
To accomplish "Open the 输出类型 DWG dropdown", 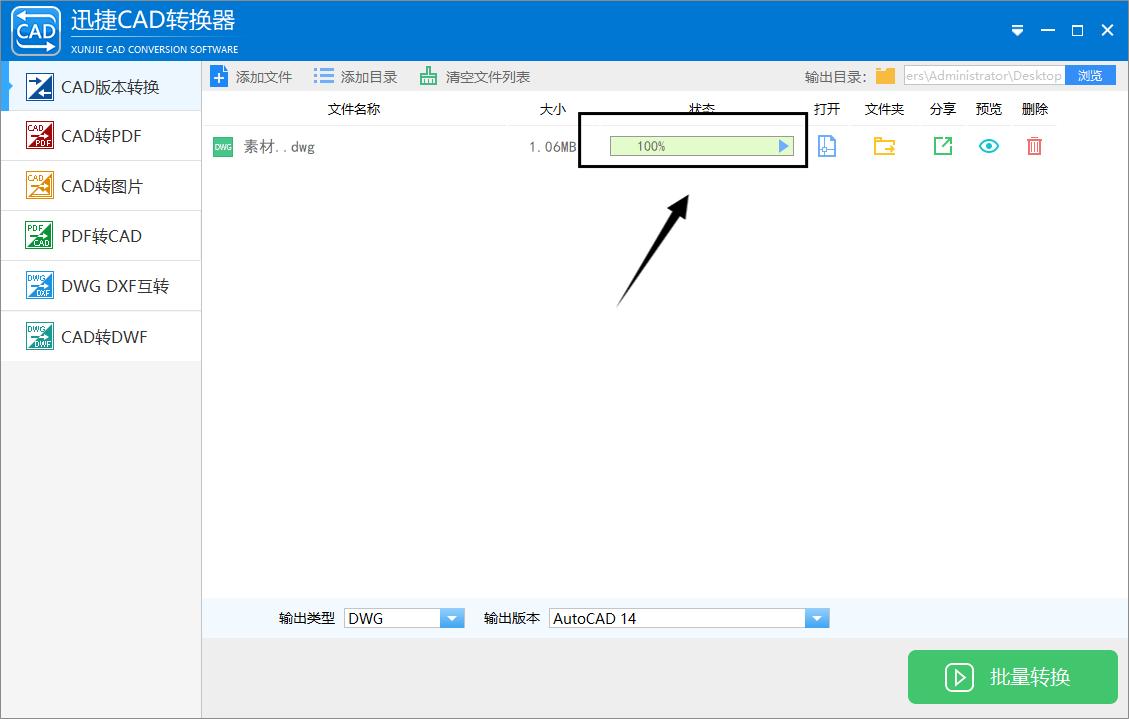I will pyautogui.click(x=453, y=618).
